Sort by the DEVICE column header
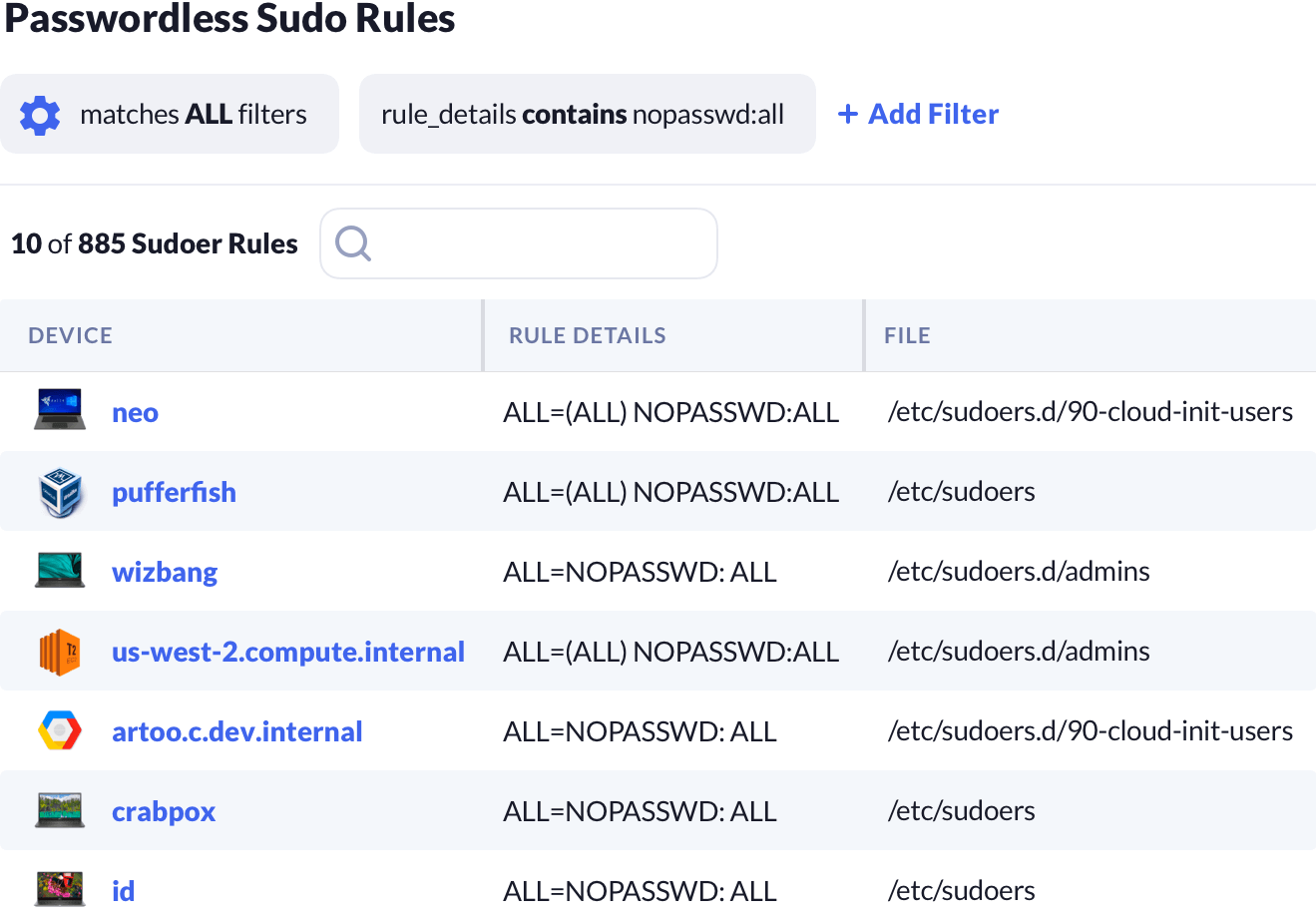 [x=70, y=336]
